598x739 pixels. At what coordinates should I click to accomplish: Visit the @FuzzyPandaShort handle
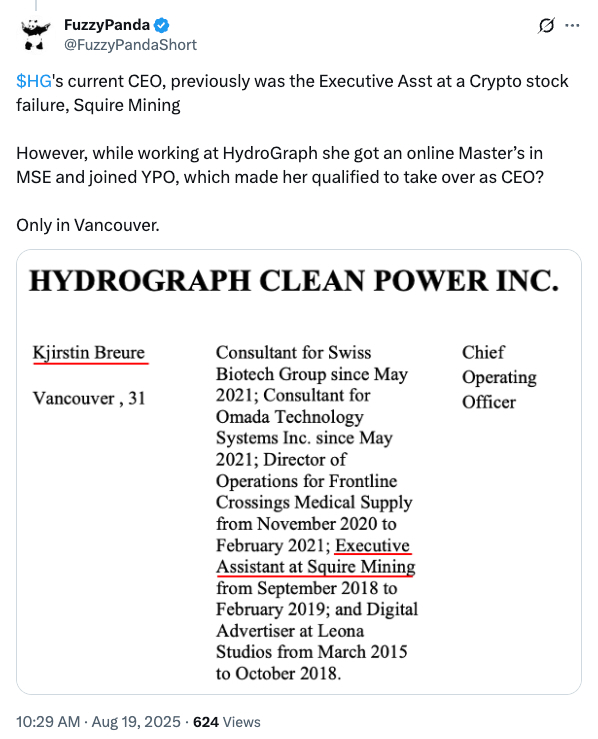[x=130, y=45]
